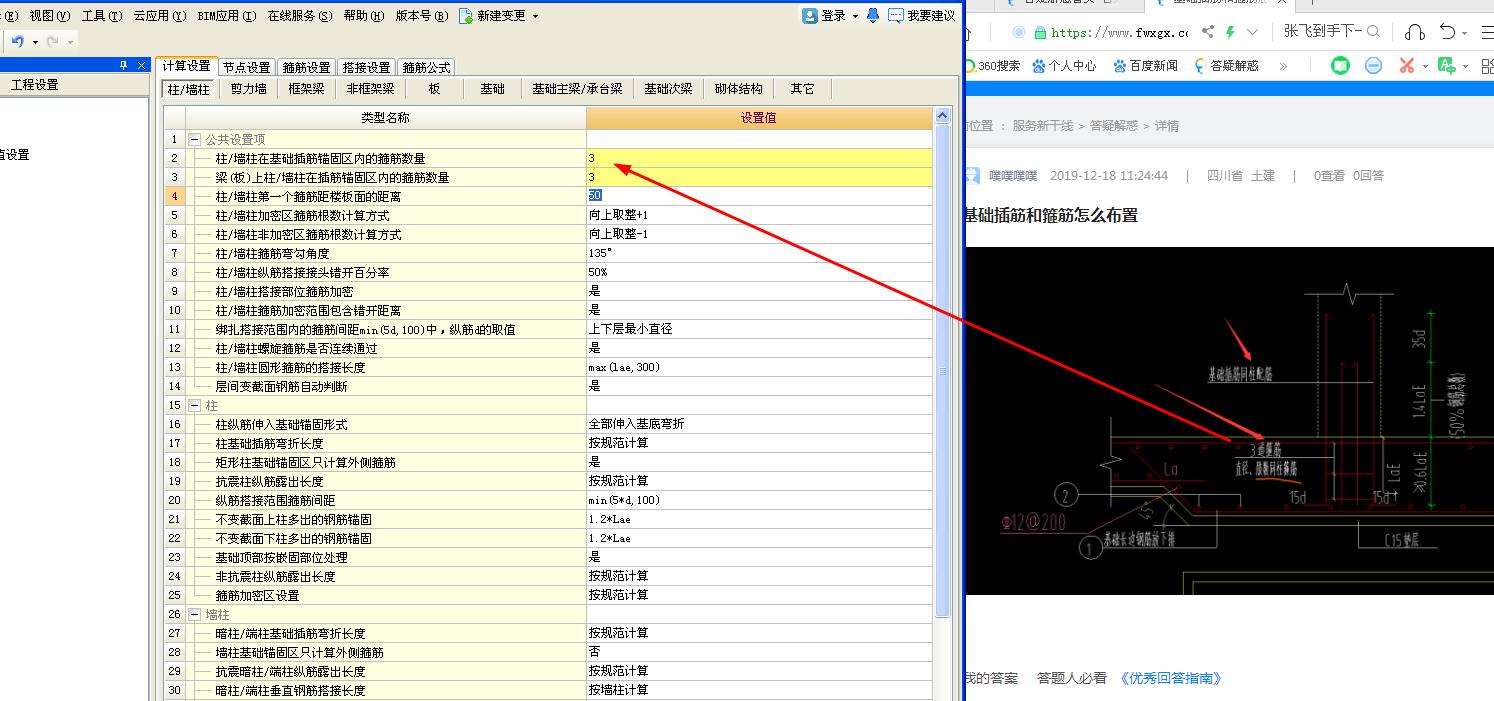Click the redo arrow in the toolbar
Viewport: 1494px width, 701px height.
point(53,42)
